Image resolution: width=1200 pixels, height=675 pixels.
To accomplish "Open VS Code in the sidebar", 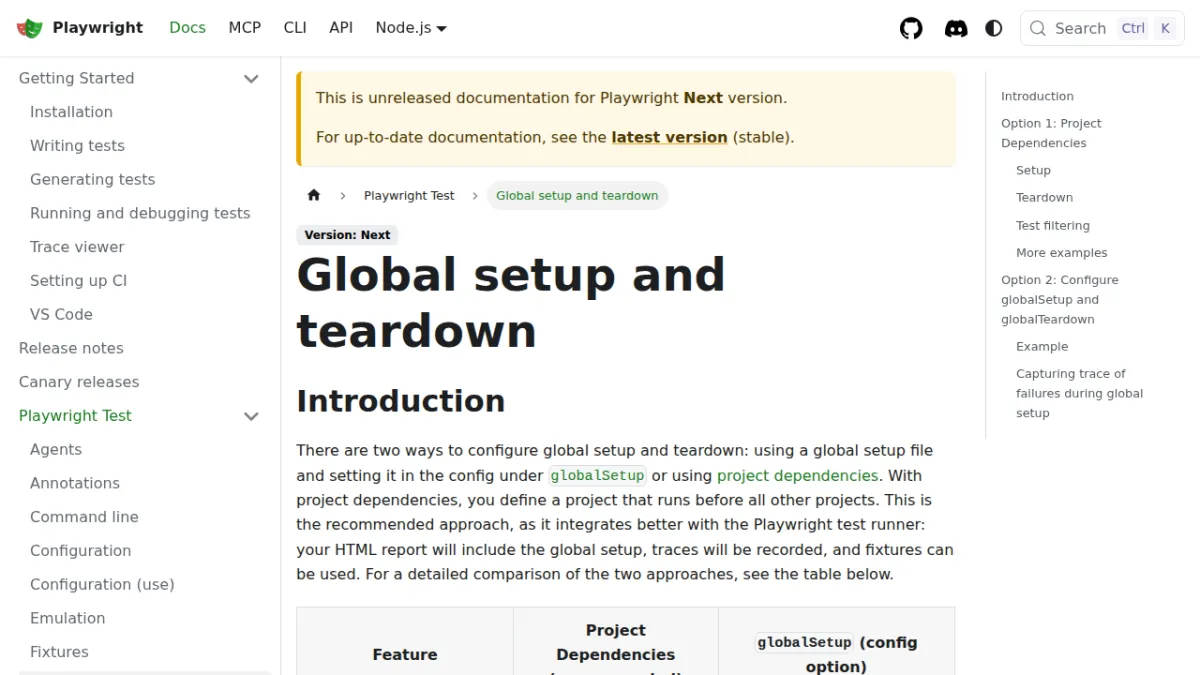I will coord(61,314).
